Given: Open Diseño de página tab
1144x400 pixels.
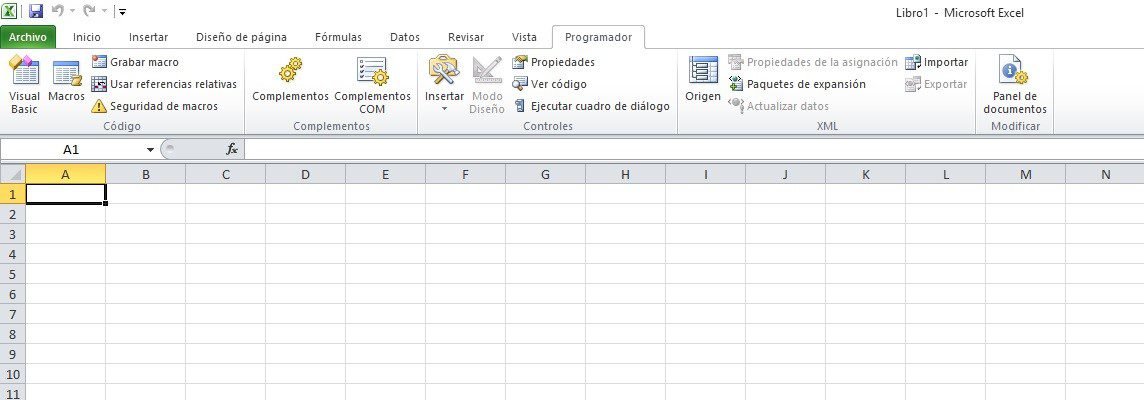Looking at the screenshot, I should (x=241, y=37).
